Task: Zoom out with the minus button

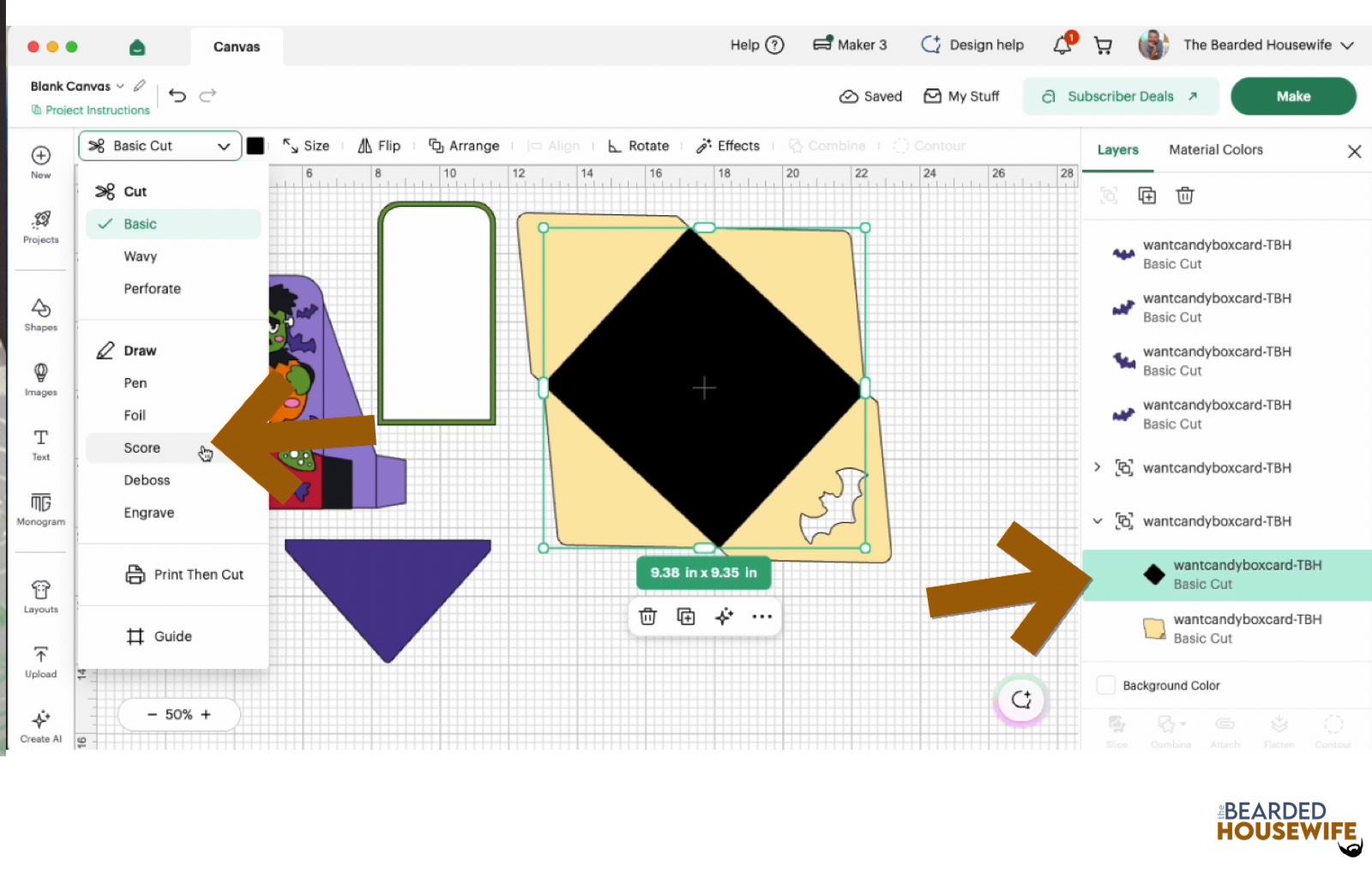Action: [152, 714]
